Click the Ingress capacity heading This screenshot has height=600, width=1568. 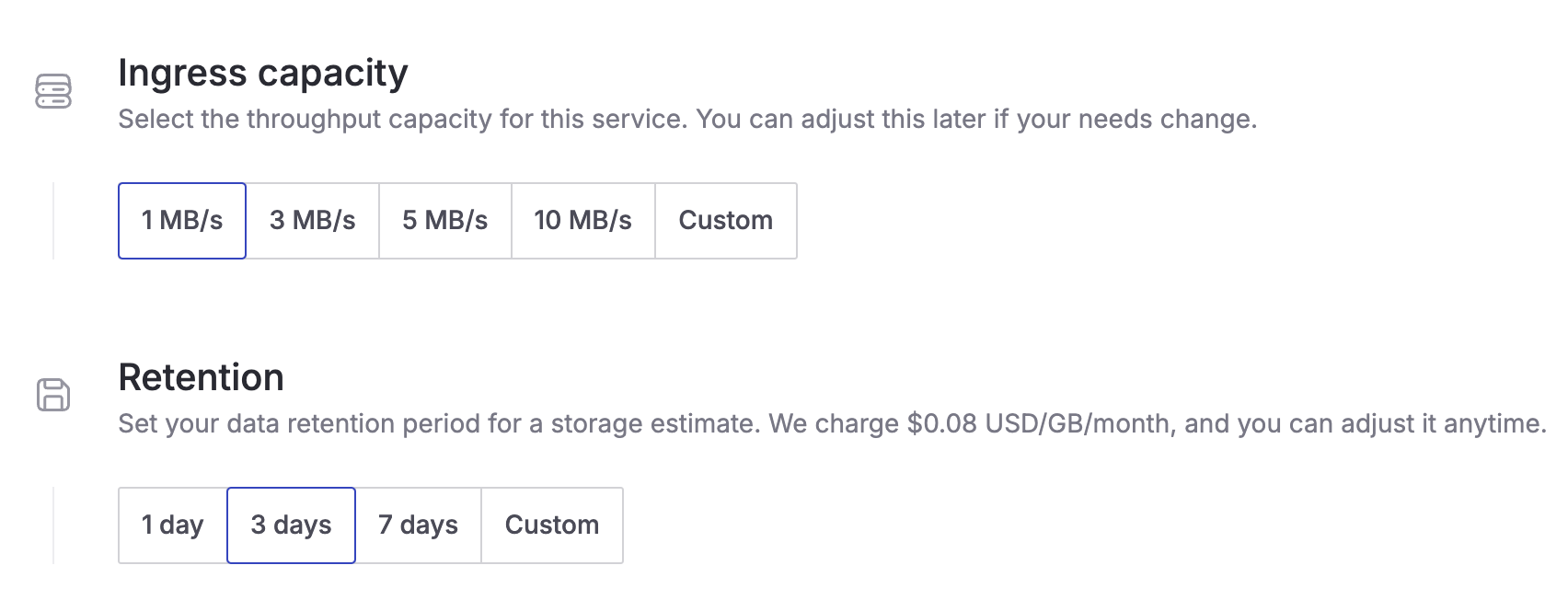pos(263,74)
